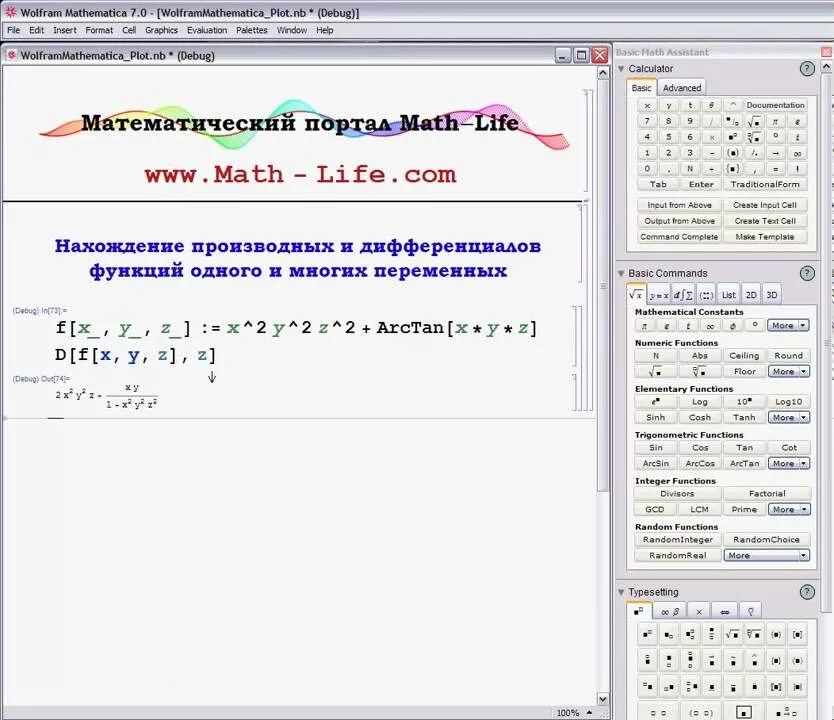Open help for Basic Commands section
The image size is (834, 720).
pyautogui.click(x=807, y=273)
